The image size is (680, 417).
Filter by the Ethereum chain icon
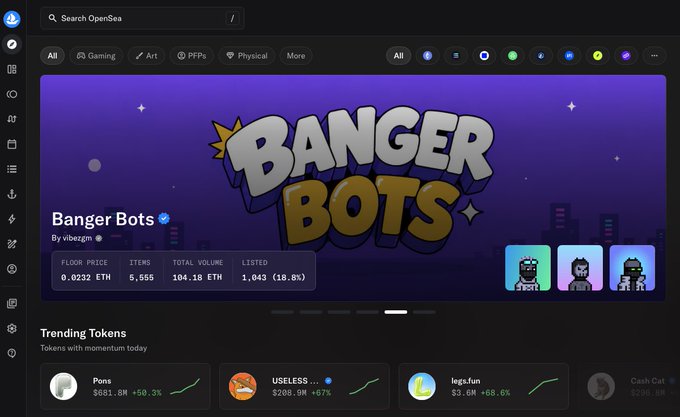point(427,55)
